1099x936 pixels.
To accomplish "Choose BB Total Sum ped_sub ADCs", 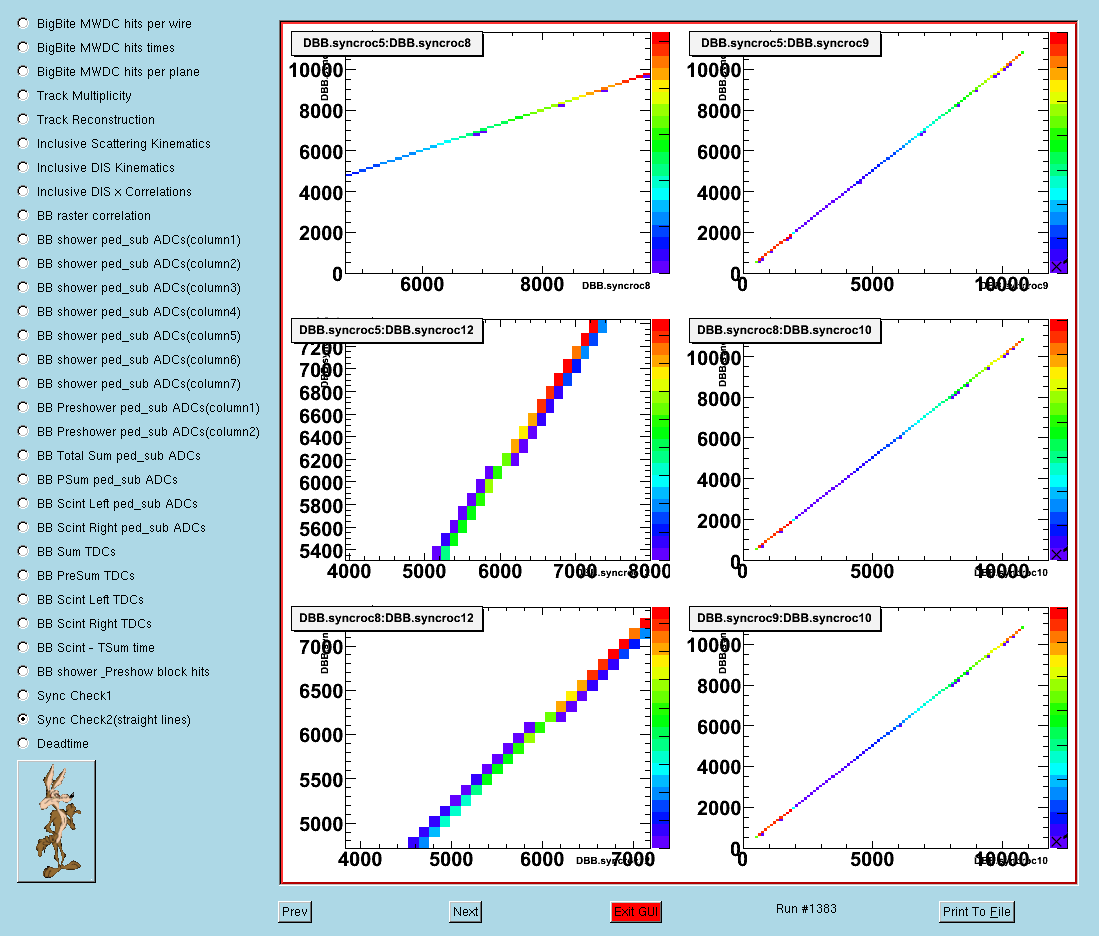I will (x=23, y=455).
